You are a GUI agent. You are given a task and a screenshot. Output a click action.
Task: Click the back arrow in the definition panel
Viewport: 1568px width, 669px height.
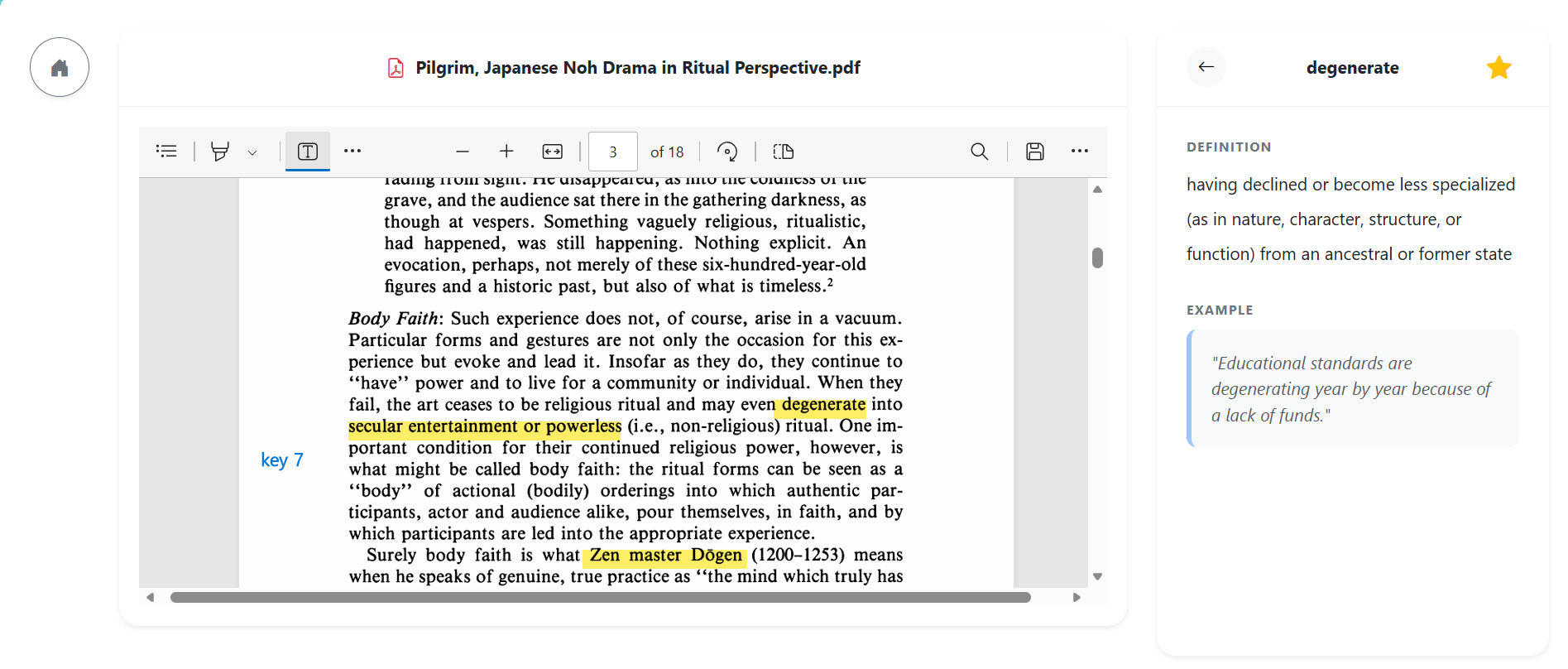(x=1206, y=67)
